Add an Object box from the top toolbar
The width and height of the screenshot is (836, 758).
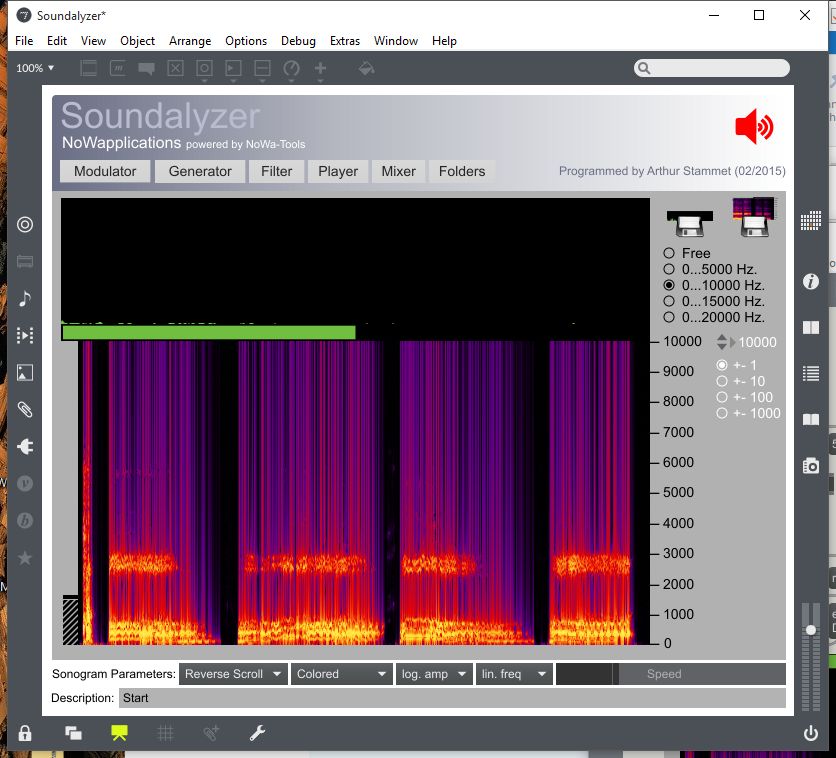click(89, 68)
